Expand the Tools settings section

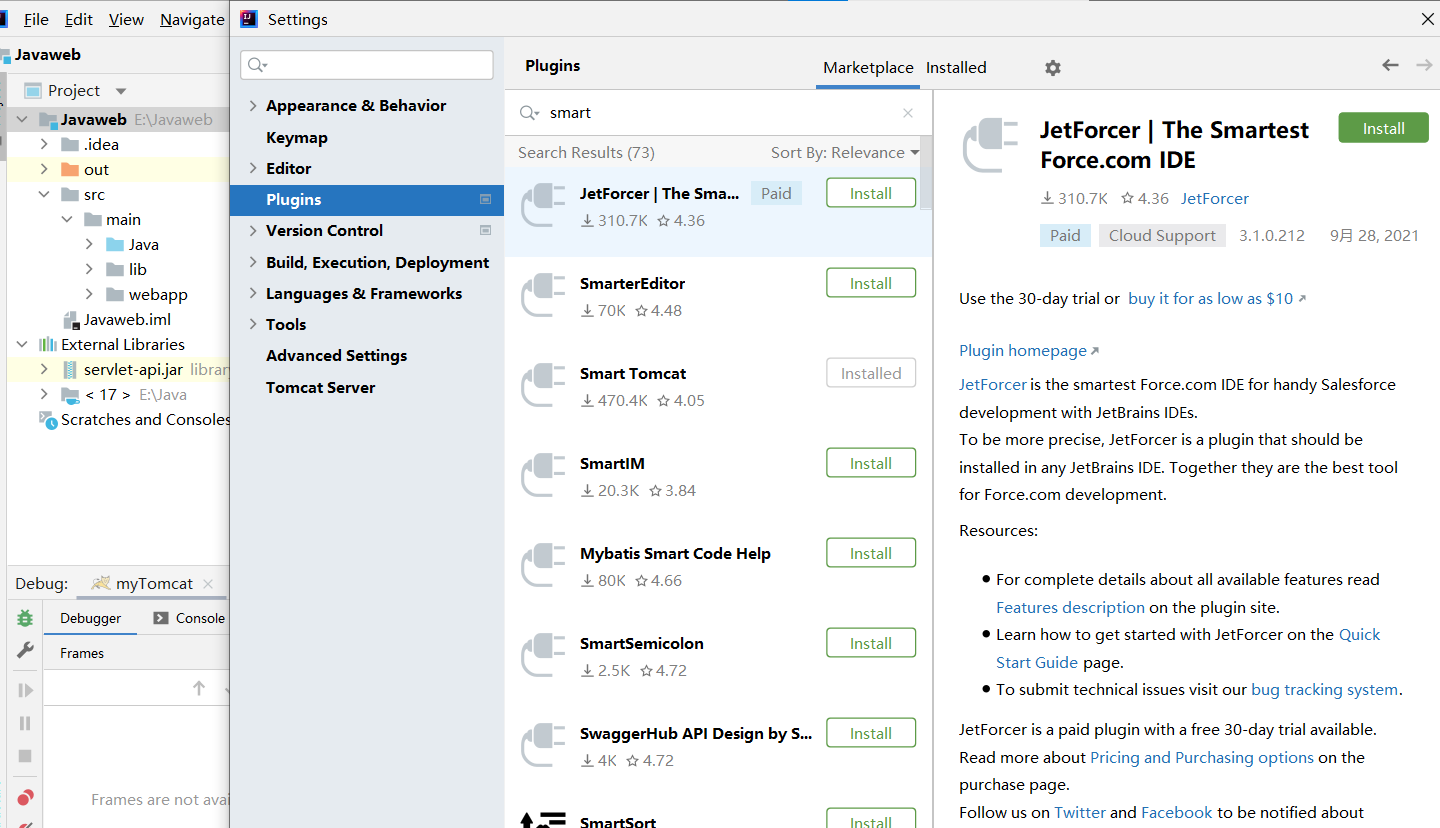tap(252, 325)
